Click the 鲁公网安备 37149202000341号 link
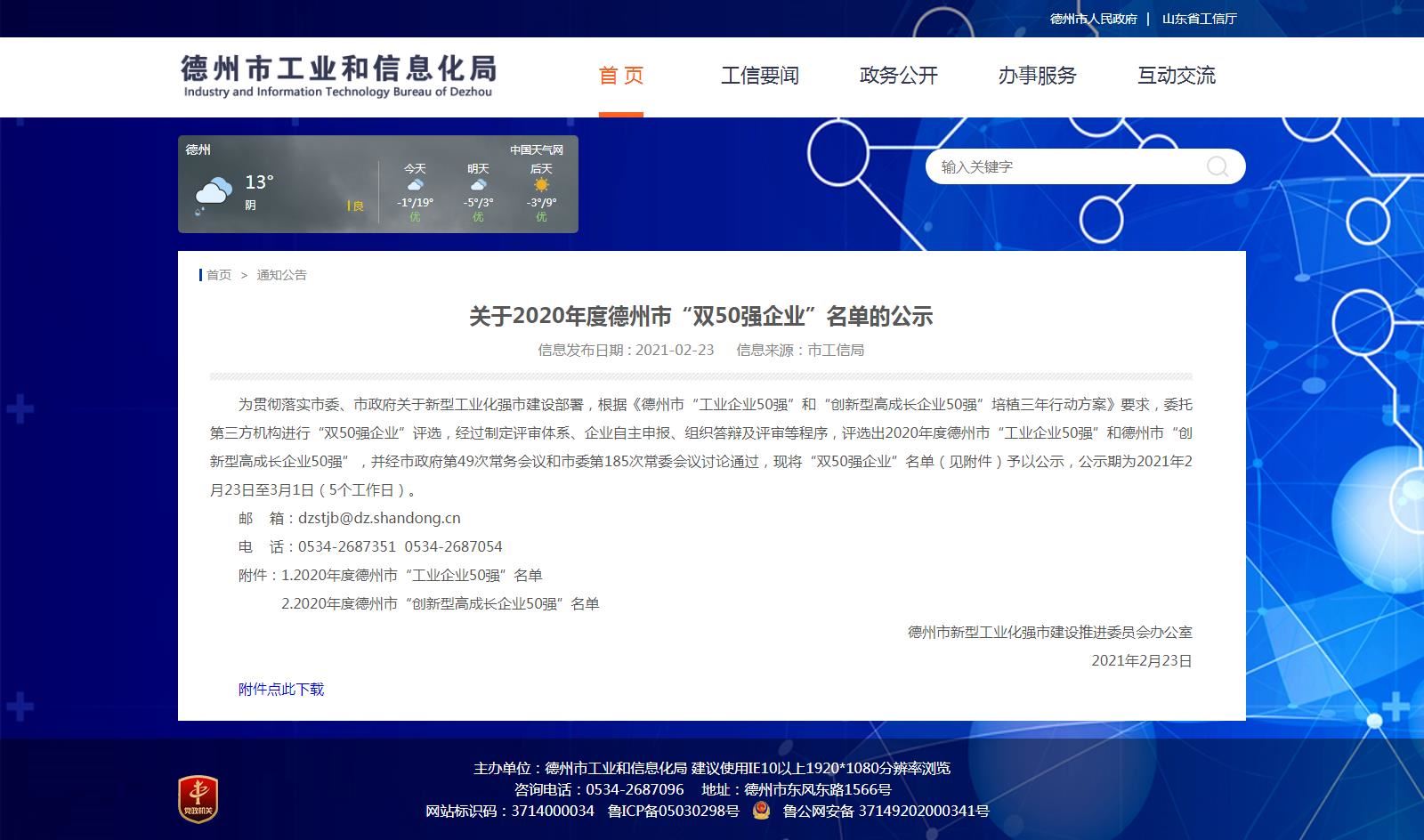The height and width of the screenshot is (840, 1424). 886,811
